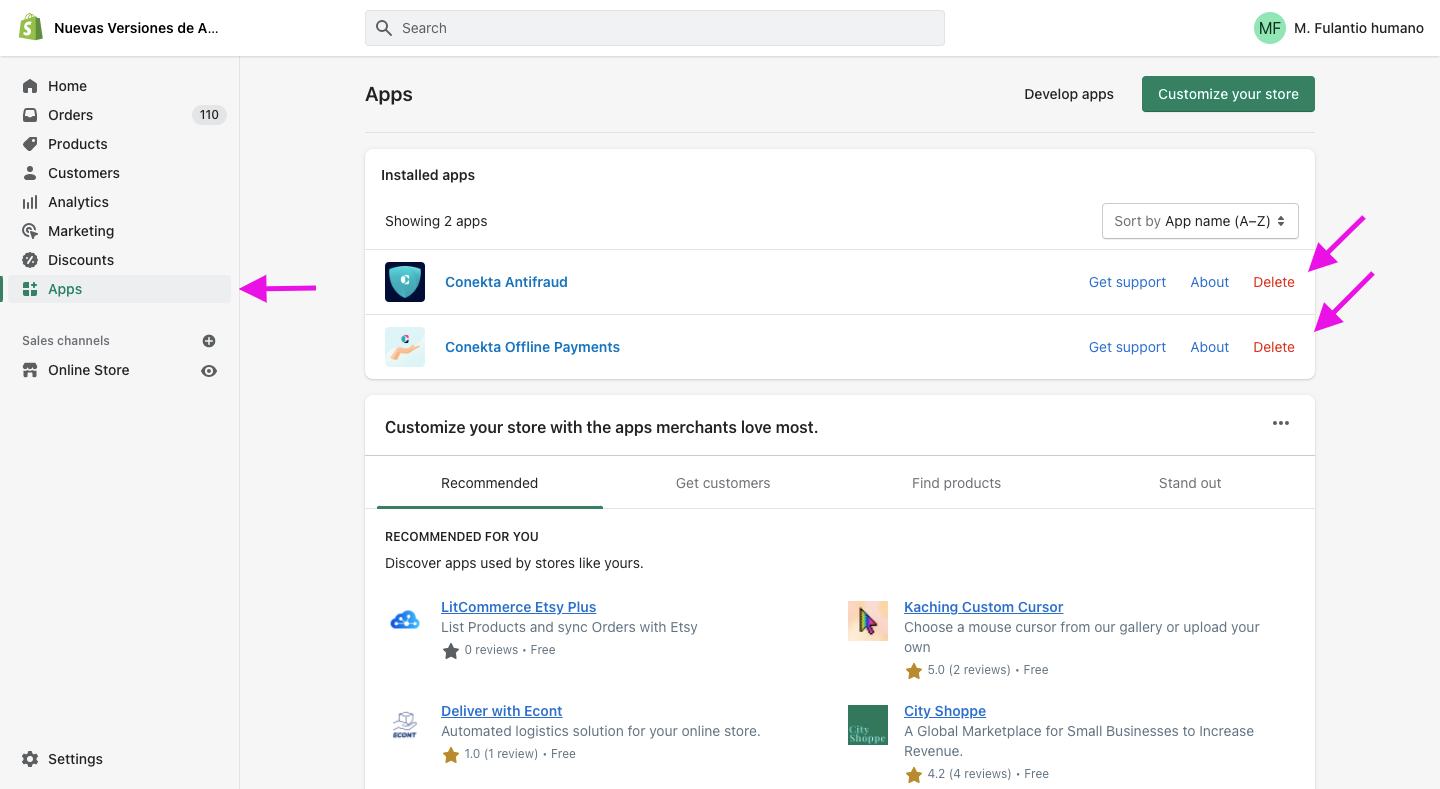Click the Customize your store button
The height and width of the screenshot is (789, 1440).
coord(1228,94)
